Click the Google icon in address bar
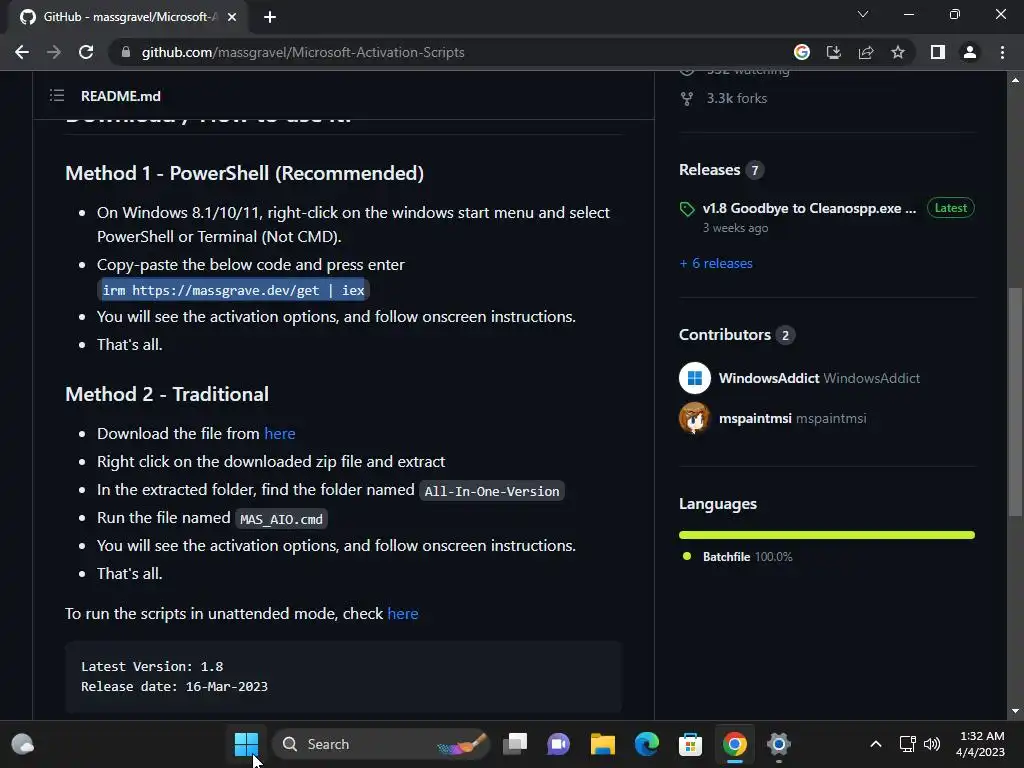Image resolution: width=1024 pixels, height=768 pixels. (801, 52)
